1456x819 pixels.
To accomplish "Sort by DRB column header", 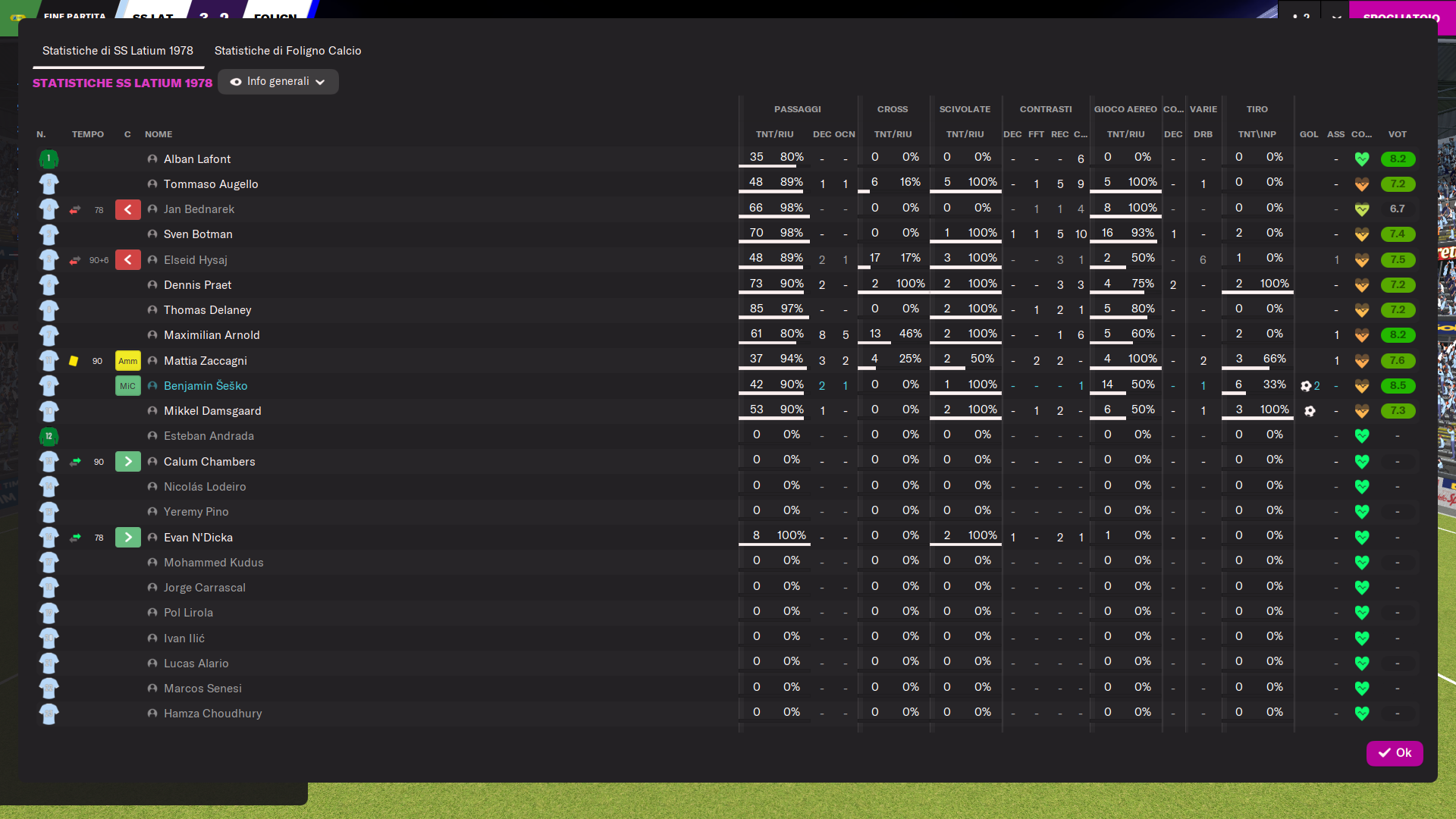I will 1203,134.
